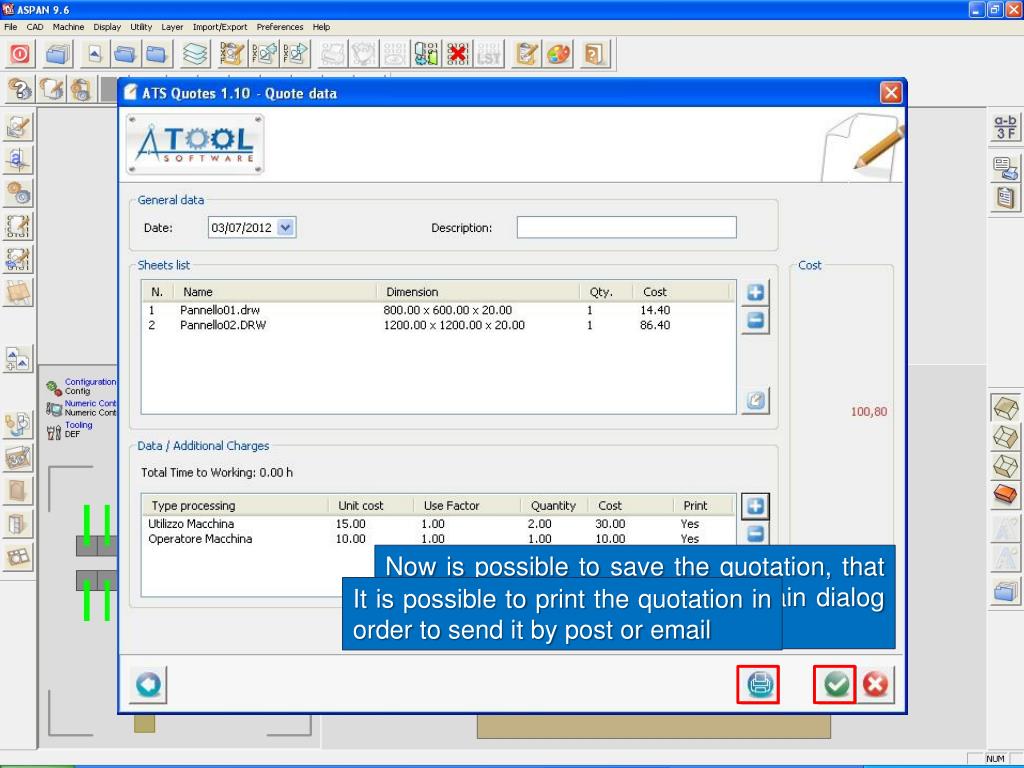Click the Dimension column header
Image resolution: width=1024 pixels, height=768 pixels.
[478, 292]
